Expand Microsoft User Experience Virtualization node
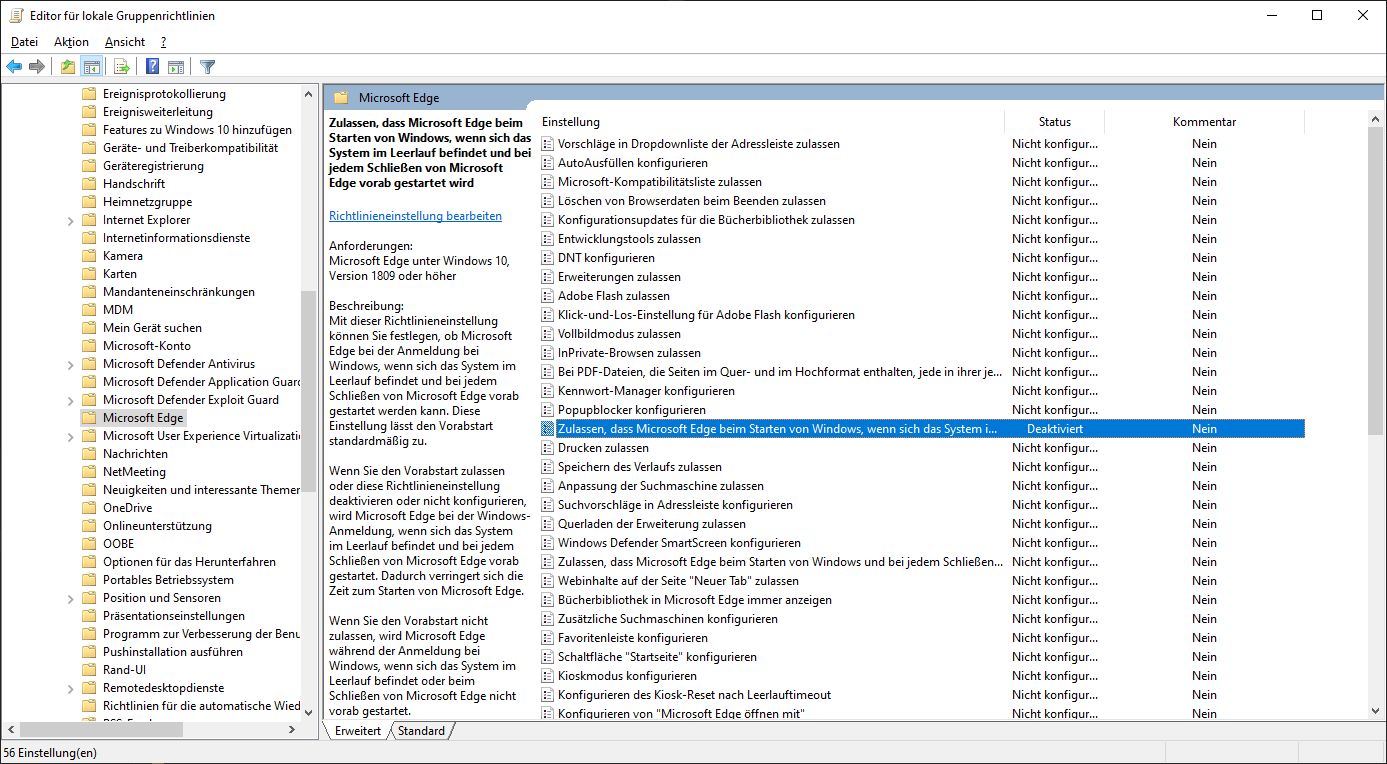Screen dimensions: 1387x764 (x=70, y=436)
